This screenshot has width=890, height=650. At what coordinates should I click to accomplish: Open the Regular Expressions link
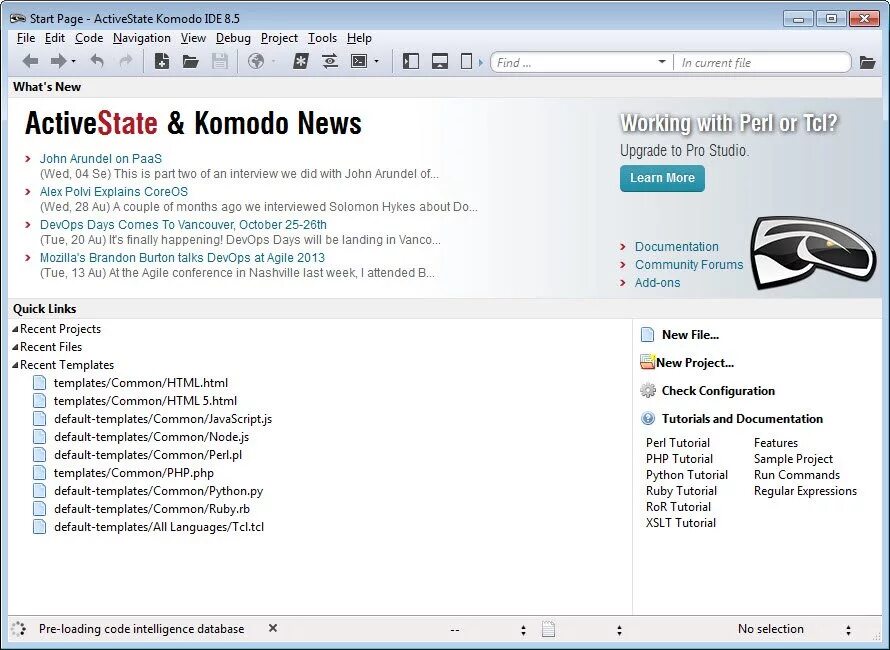(805, 491)
